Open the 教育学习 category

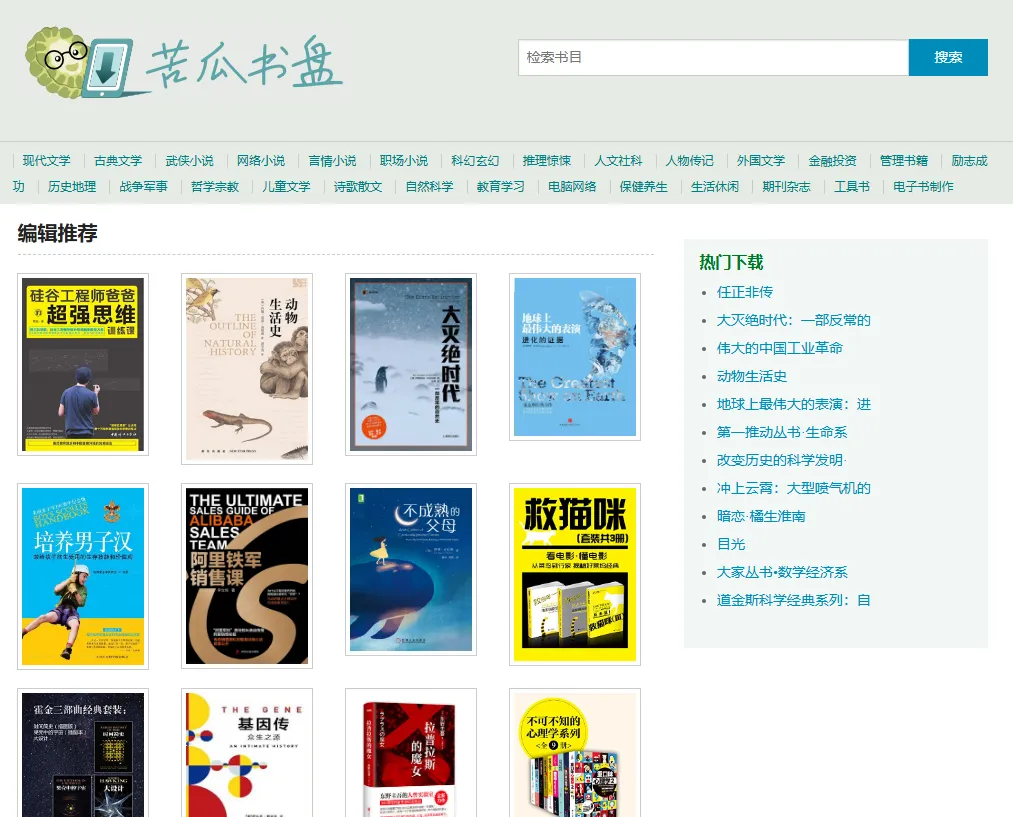[x=501, y=187]
